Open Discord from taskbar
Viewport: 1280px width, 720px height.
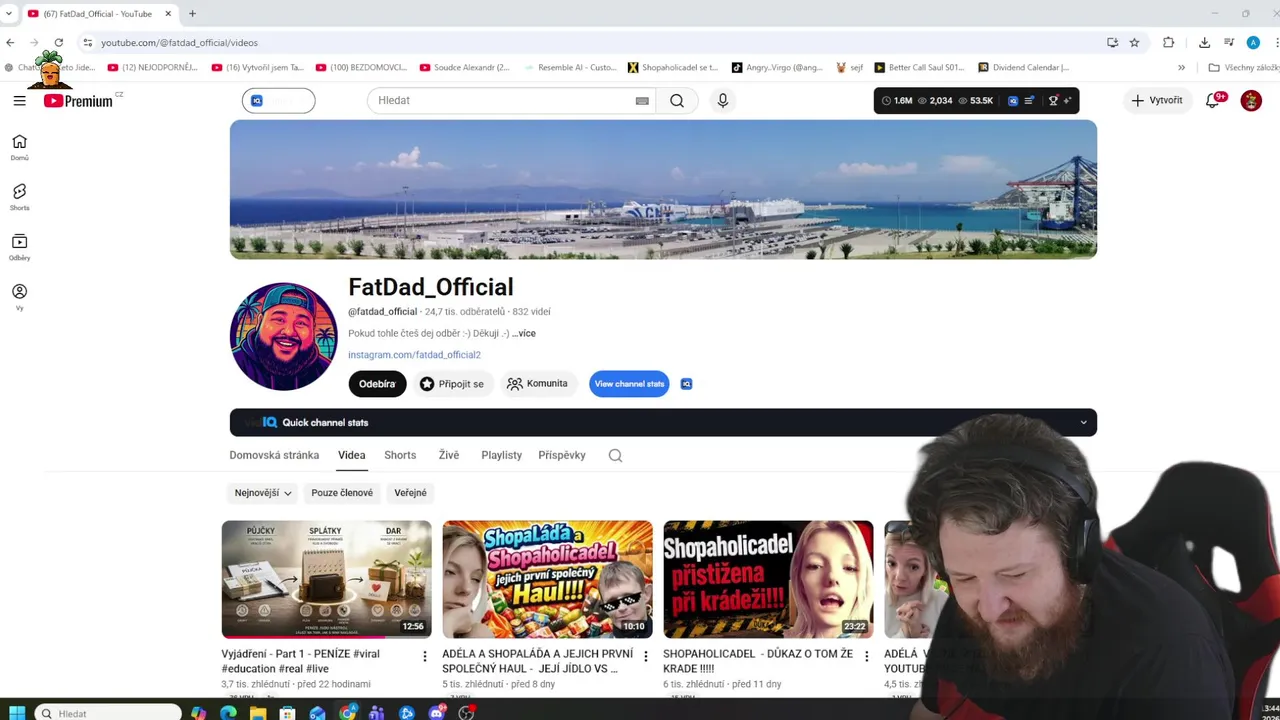436,713
